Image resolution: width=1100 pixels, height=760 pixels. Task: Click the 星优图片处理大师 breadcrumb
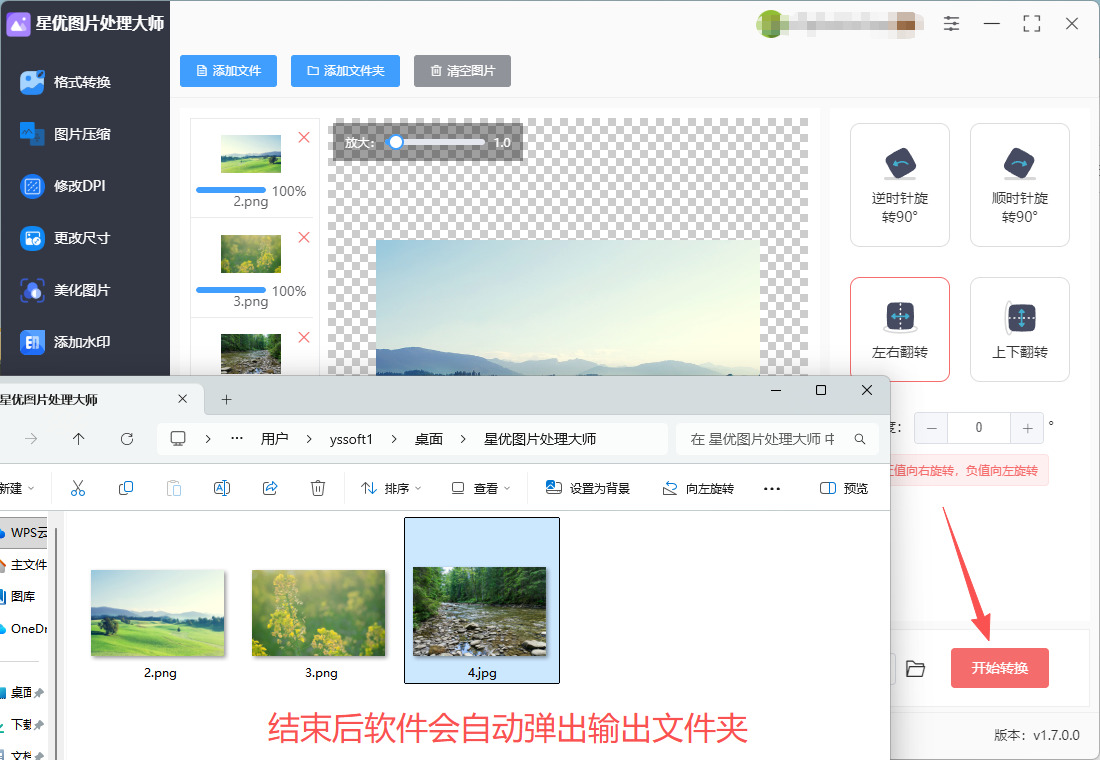point(539,439)
